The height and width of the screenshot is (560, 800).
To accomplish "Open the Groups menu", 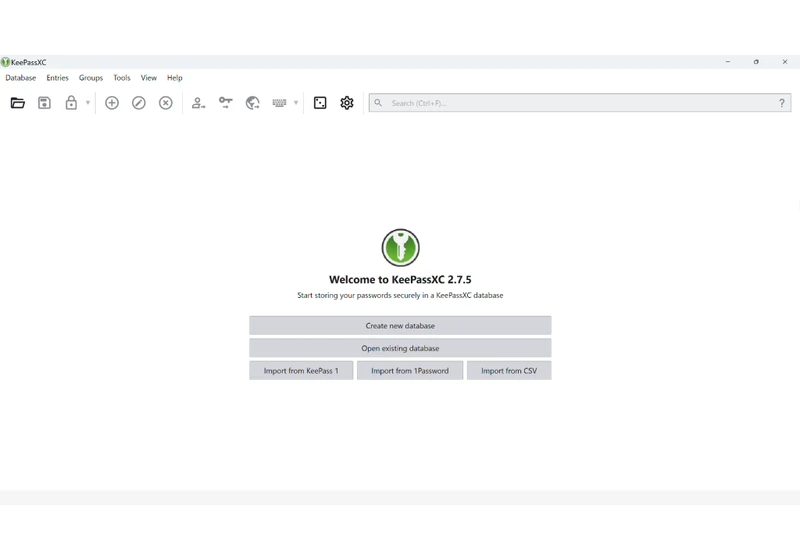I will pos(91,78).
